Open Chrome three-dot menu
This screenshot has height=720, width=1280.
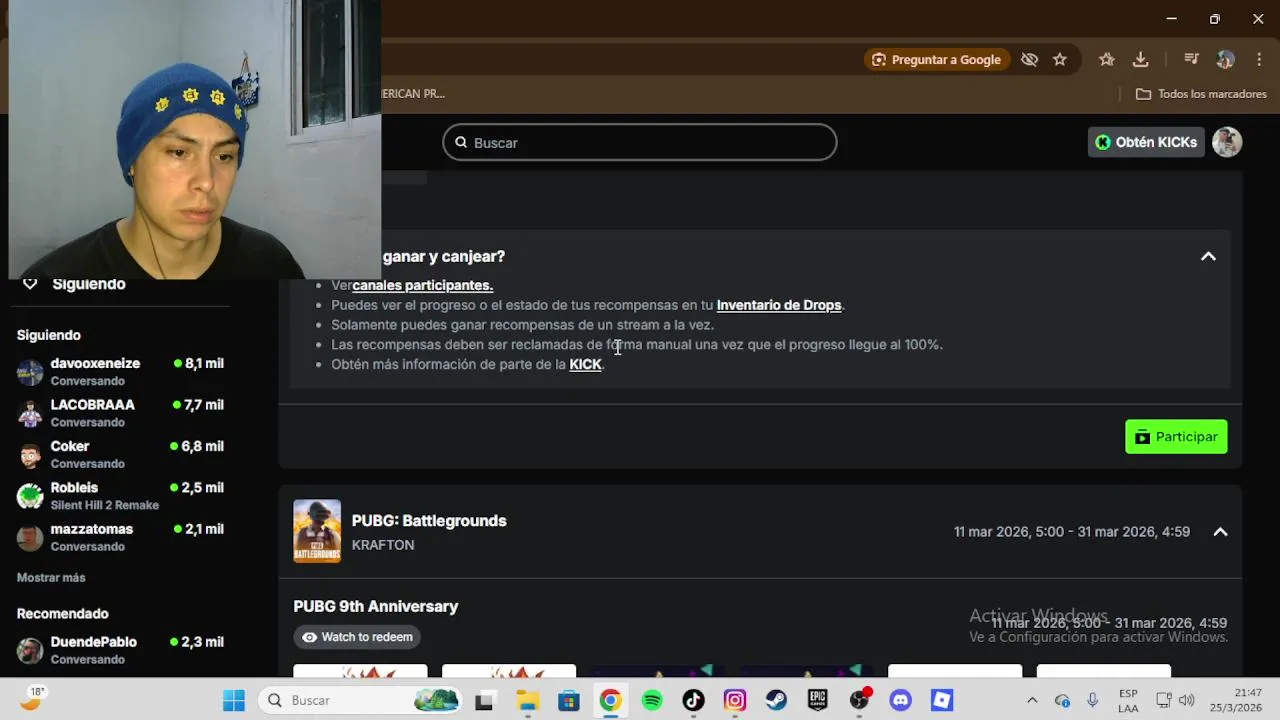point(1258,60)
